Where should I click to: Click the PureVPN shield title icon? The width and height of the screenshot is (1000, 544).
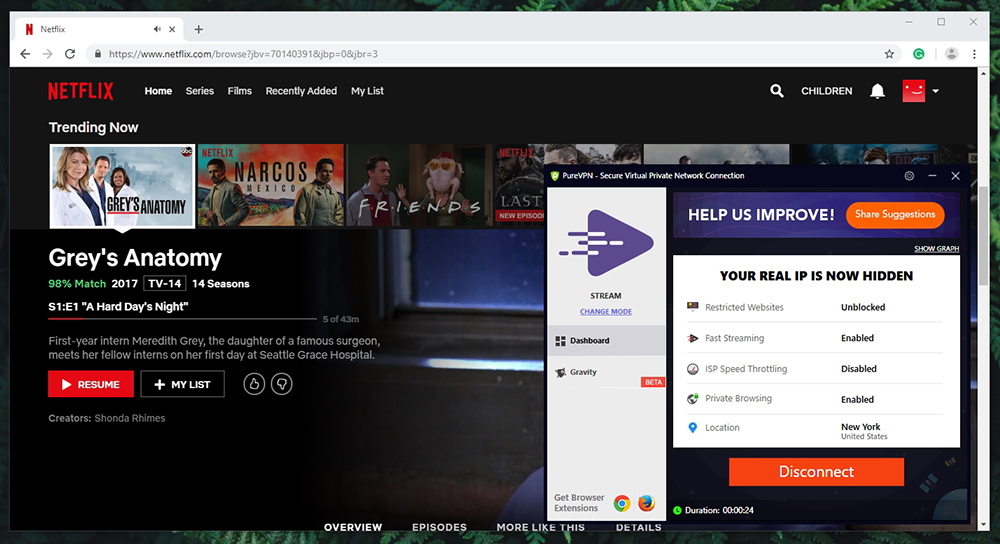[554, 176]
